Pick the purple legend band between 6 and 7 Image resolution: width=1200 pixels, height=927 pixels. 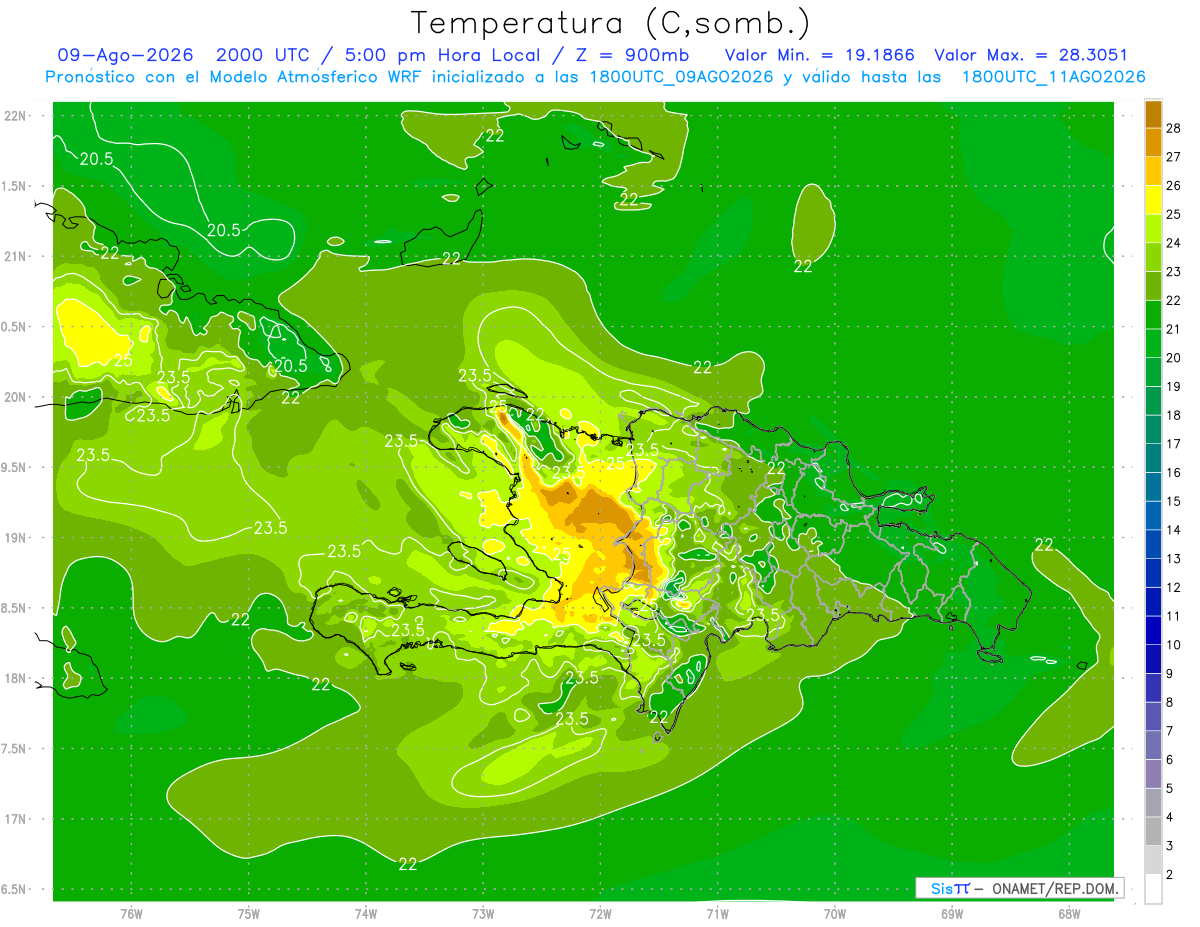1153,745
